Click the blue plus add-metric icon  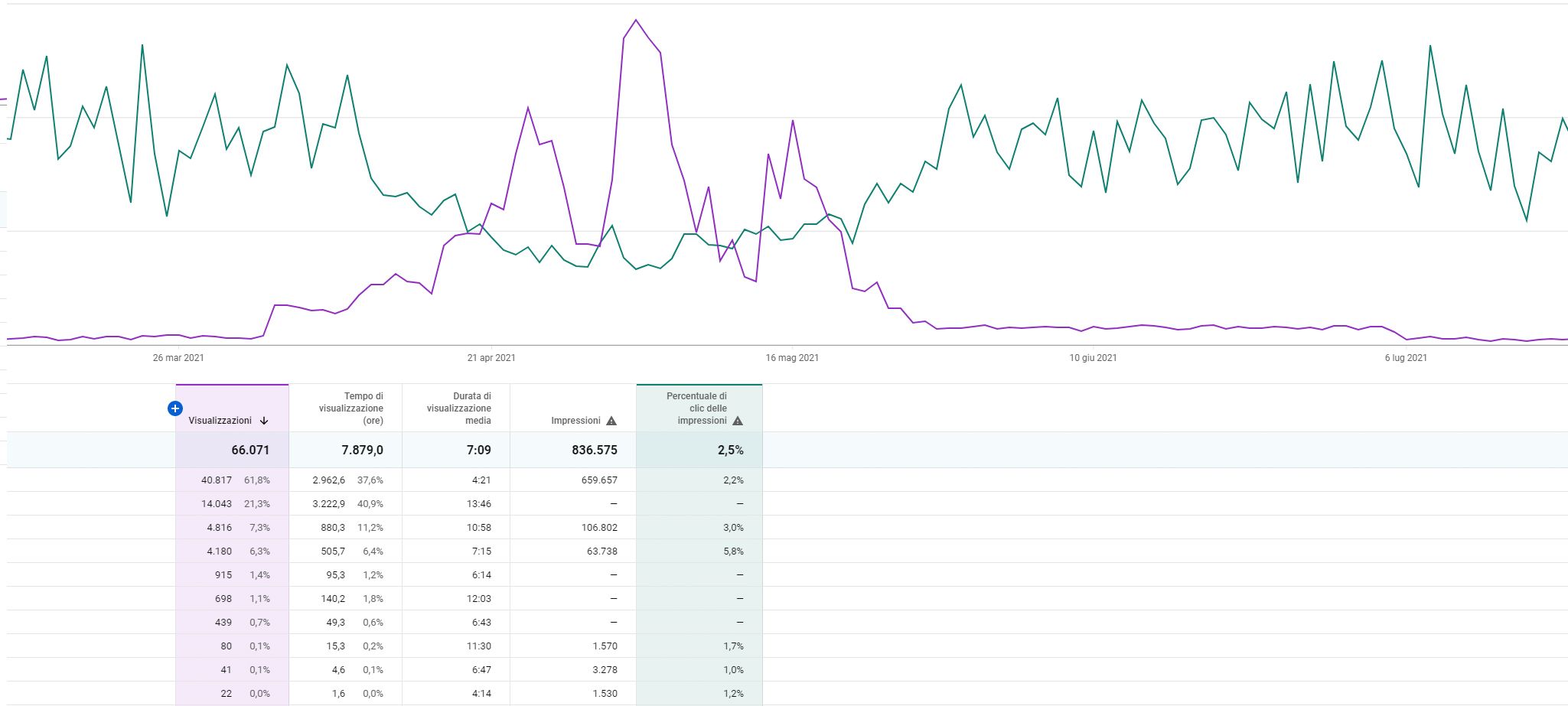(x=174, y=408)
